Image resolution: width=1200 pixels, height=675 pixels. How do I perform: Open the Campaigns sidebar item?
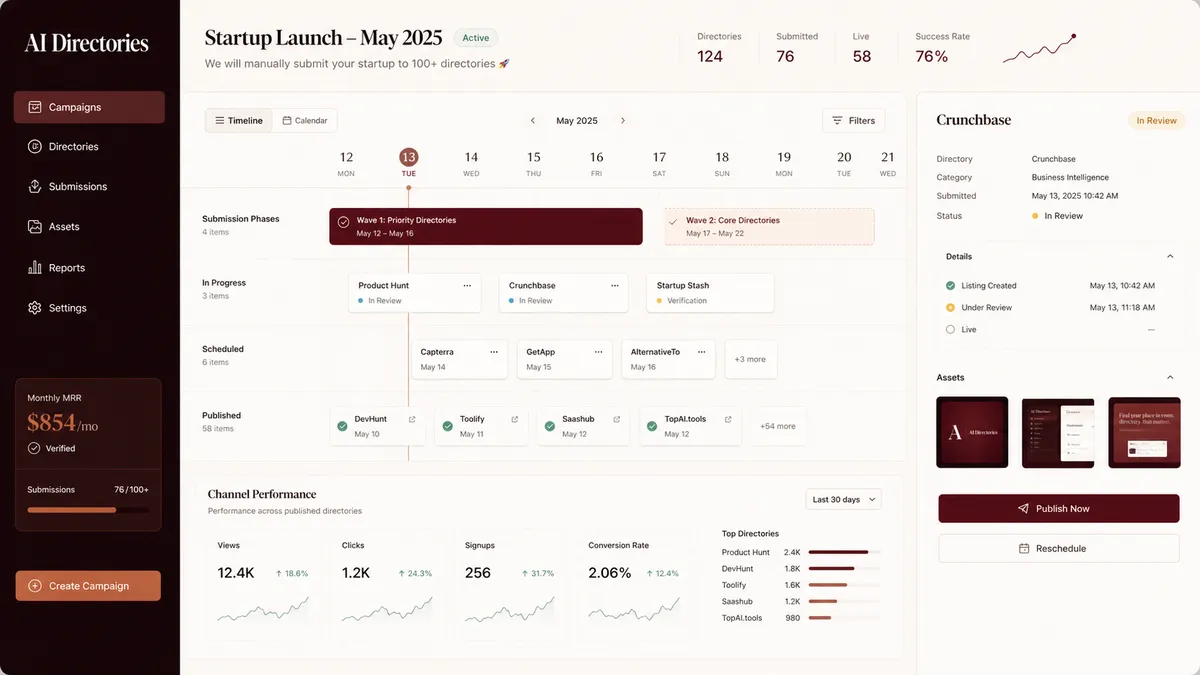click(x=89, y=107)
